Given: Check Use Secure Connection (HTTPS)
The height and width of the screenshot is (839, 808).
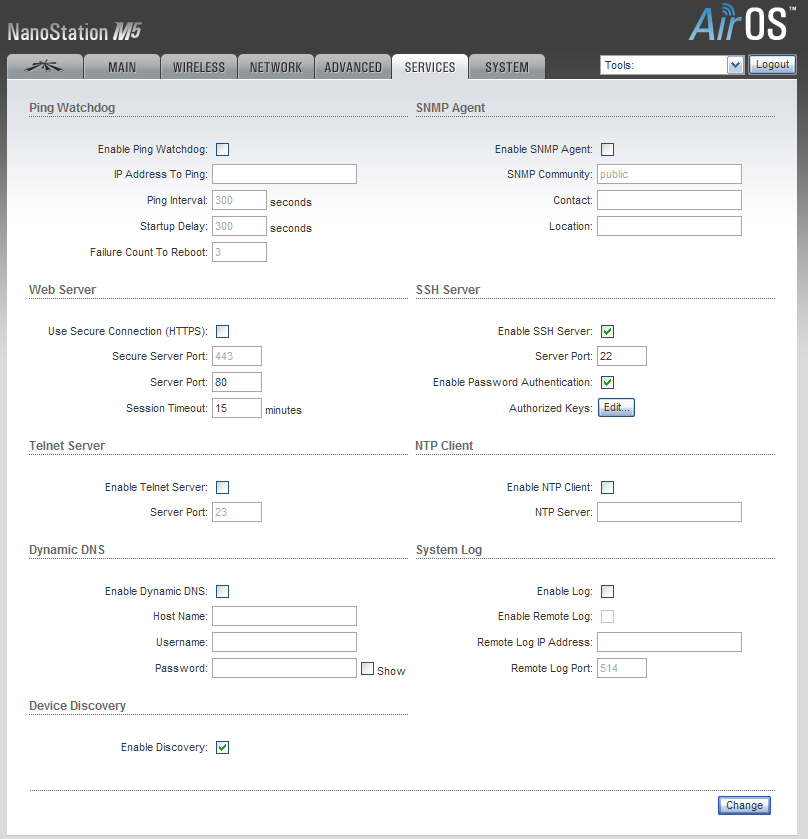Looking at the screenshot, I should pyautogui.click(x=223, y=332).
